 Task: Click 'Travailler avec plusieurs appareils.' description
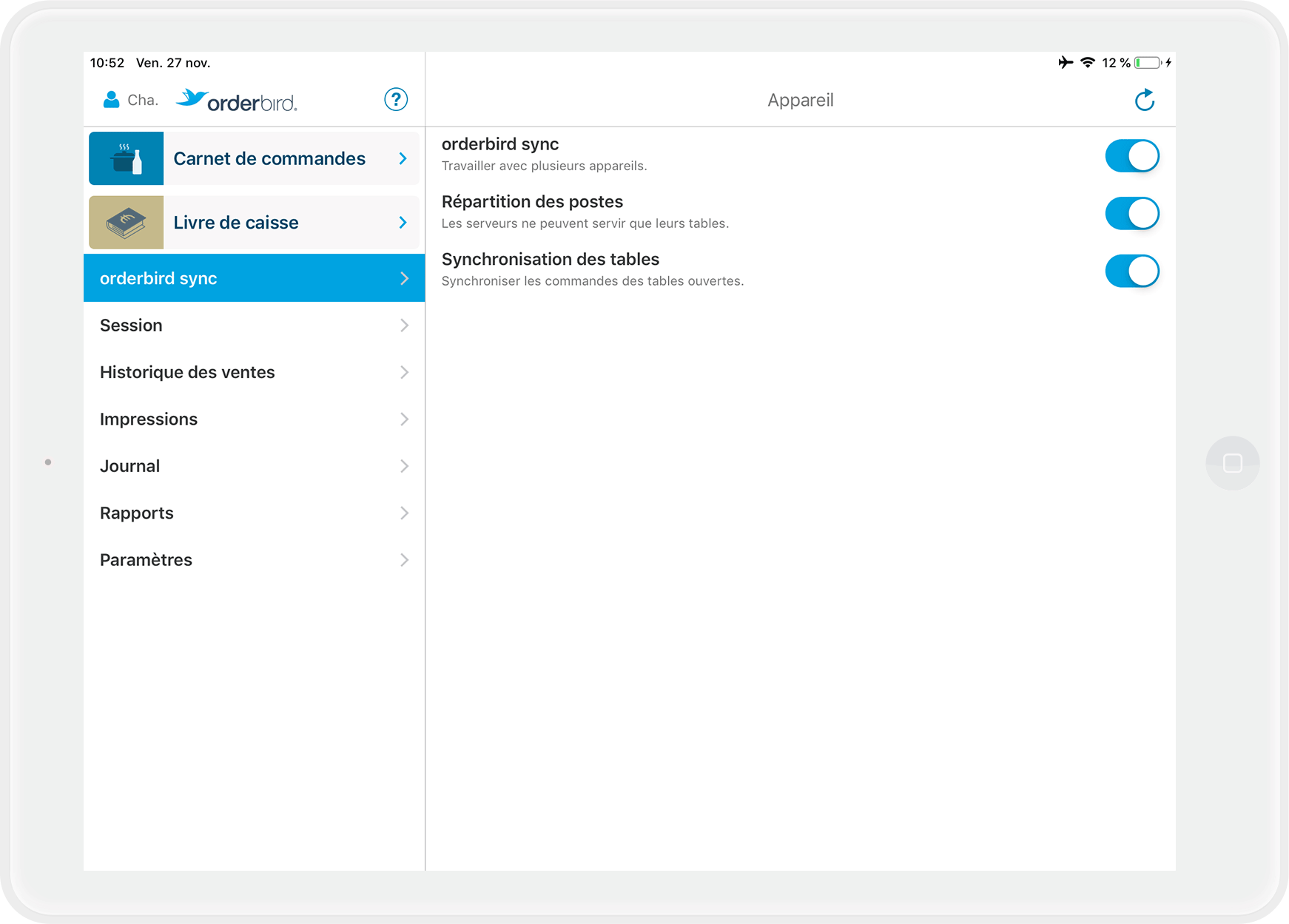pyautogui.click(x=544, y=166)
